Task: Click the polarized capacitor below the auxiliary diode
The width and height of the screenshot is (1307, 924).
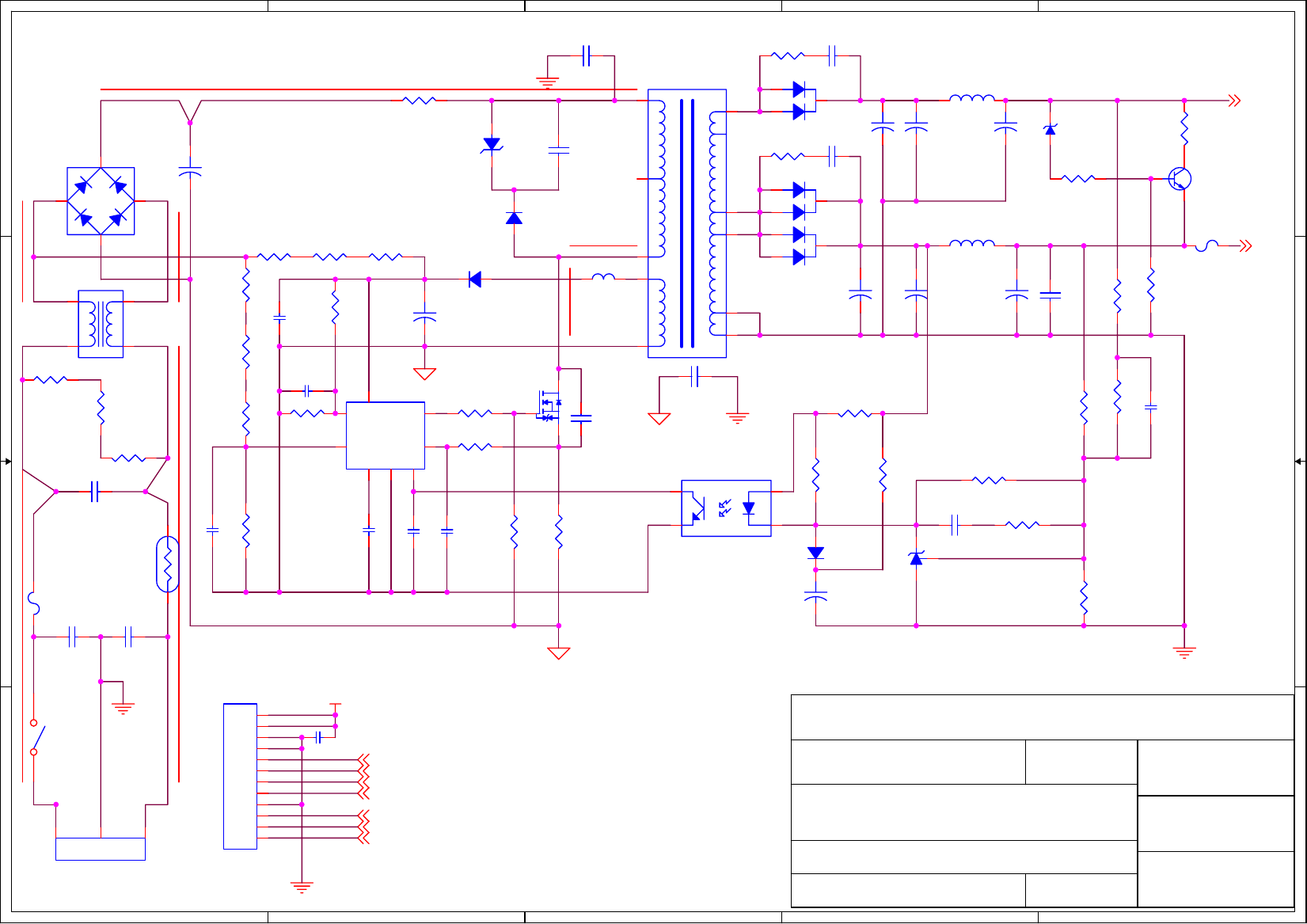Action: [x=424, y=317]
